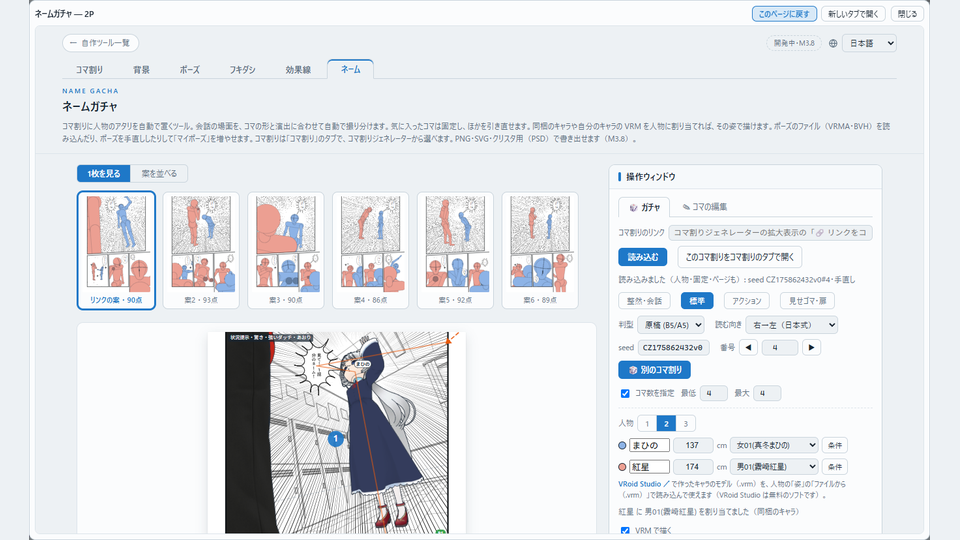Screen dimensions: 960x540
Task: Open 紅星 model dropdown 男01
Action: [x=774, y=467]
